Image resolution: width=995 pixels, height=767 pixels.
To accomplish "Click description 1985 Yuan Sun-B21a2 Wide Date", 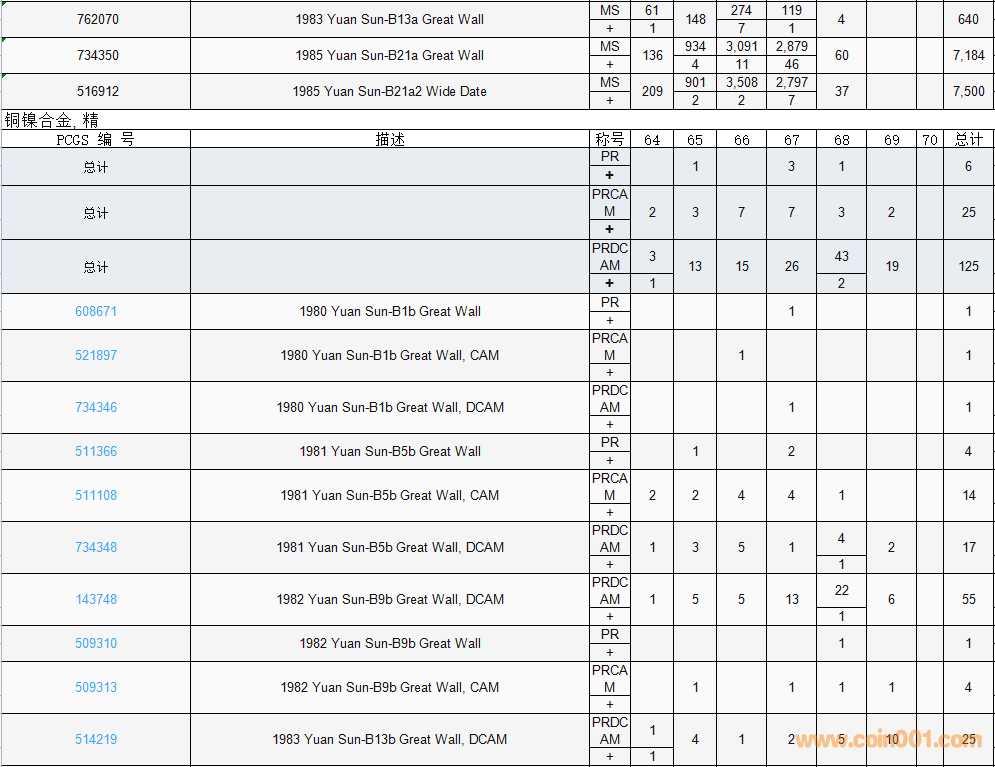I will (390, 91).
